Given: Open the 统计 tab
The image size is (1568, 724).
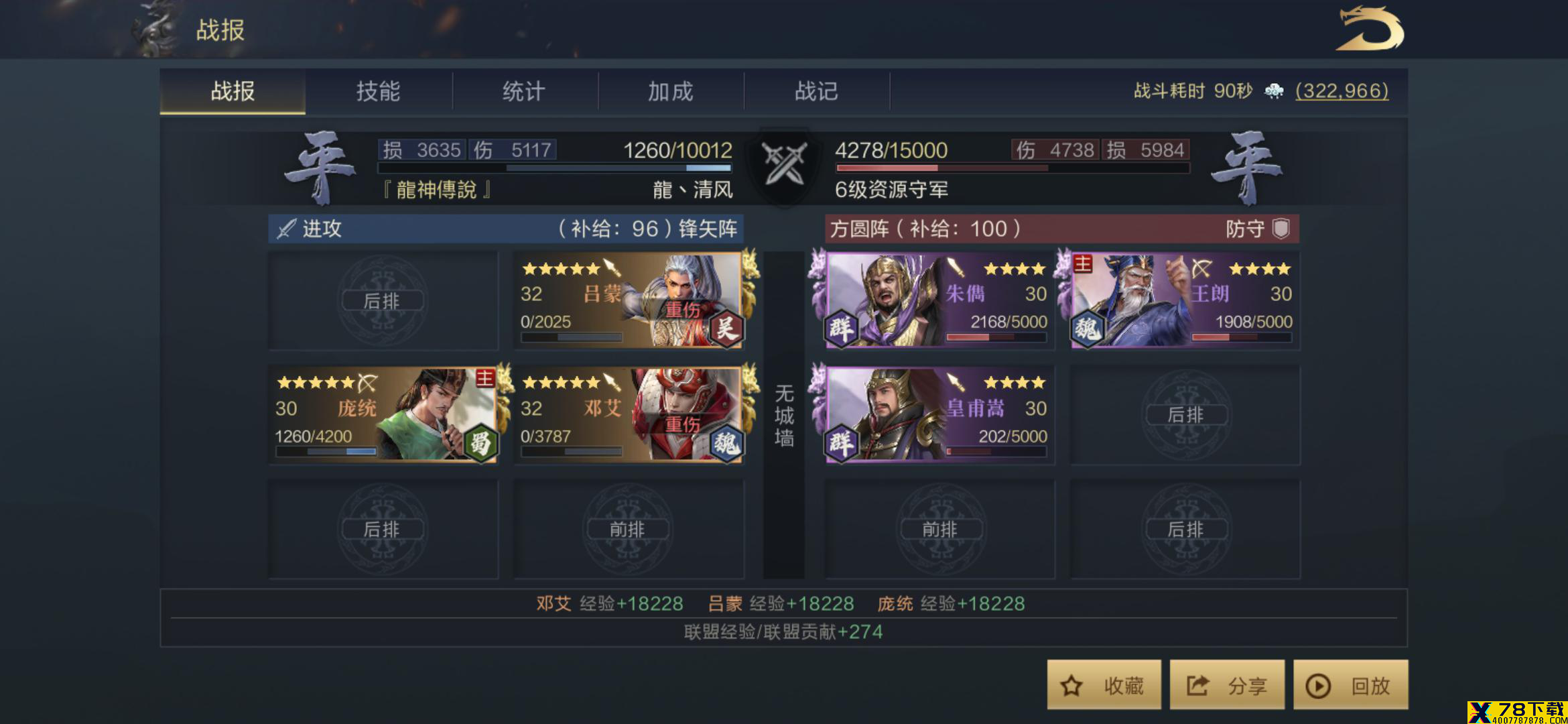Looking at the screenshot, I should pyautogui.click(x=524, y=91).
